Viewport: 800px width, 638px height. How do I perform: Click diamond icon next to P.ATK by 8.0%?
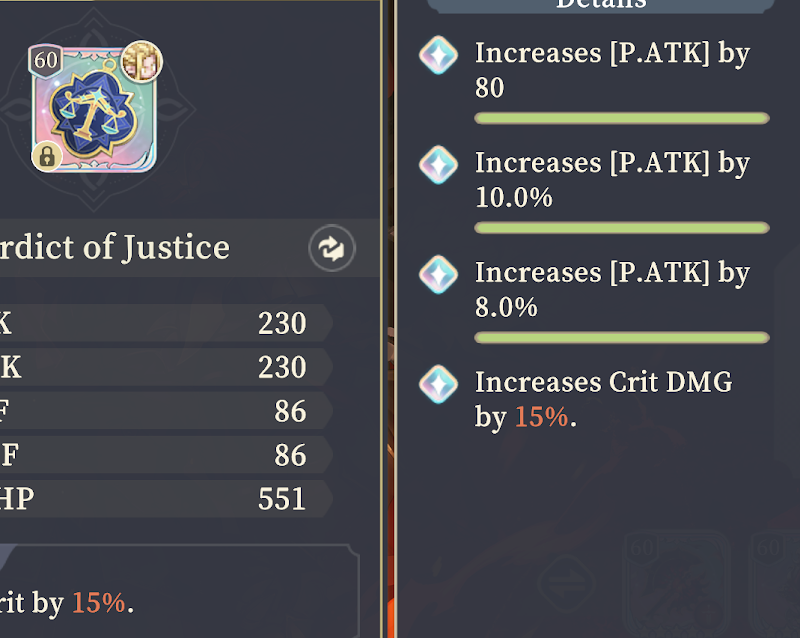click(x=438, y=274)
